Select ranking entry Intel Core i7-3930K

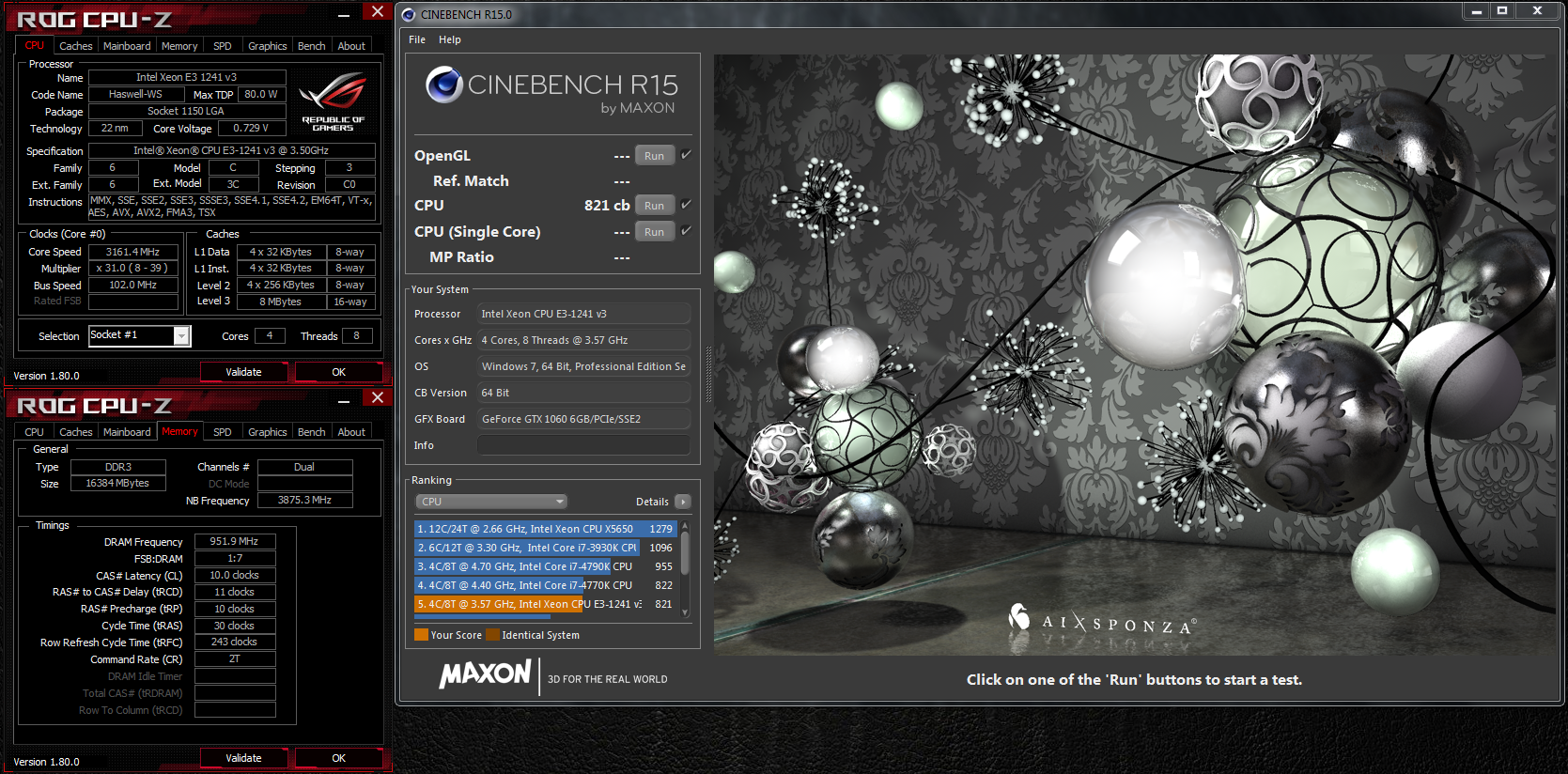(546, 548)
